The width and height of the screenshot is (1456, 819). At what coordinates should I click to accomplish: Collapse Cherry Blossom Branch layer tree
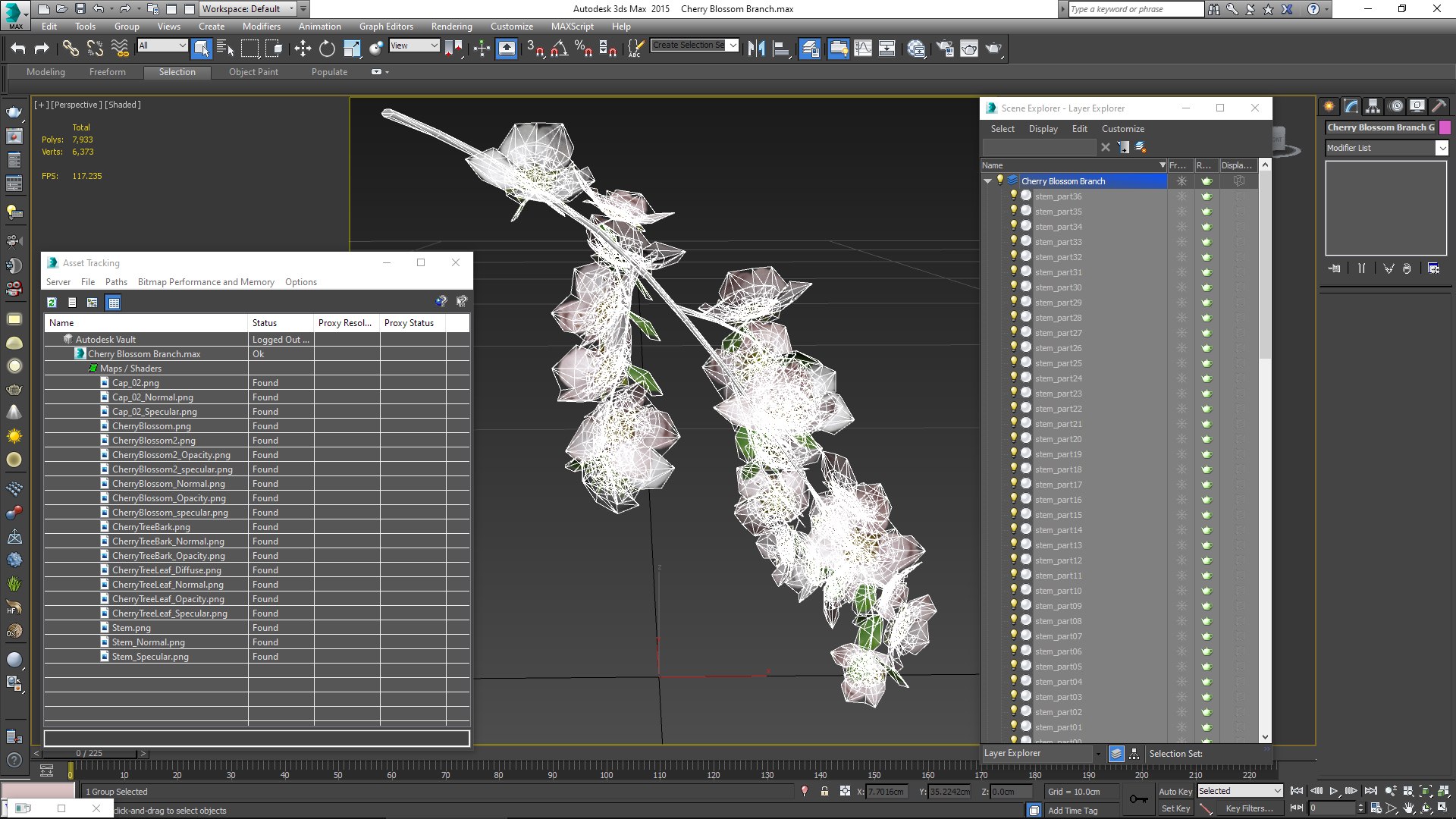(x=987, y=181)
